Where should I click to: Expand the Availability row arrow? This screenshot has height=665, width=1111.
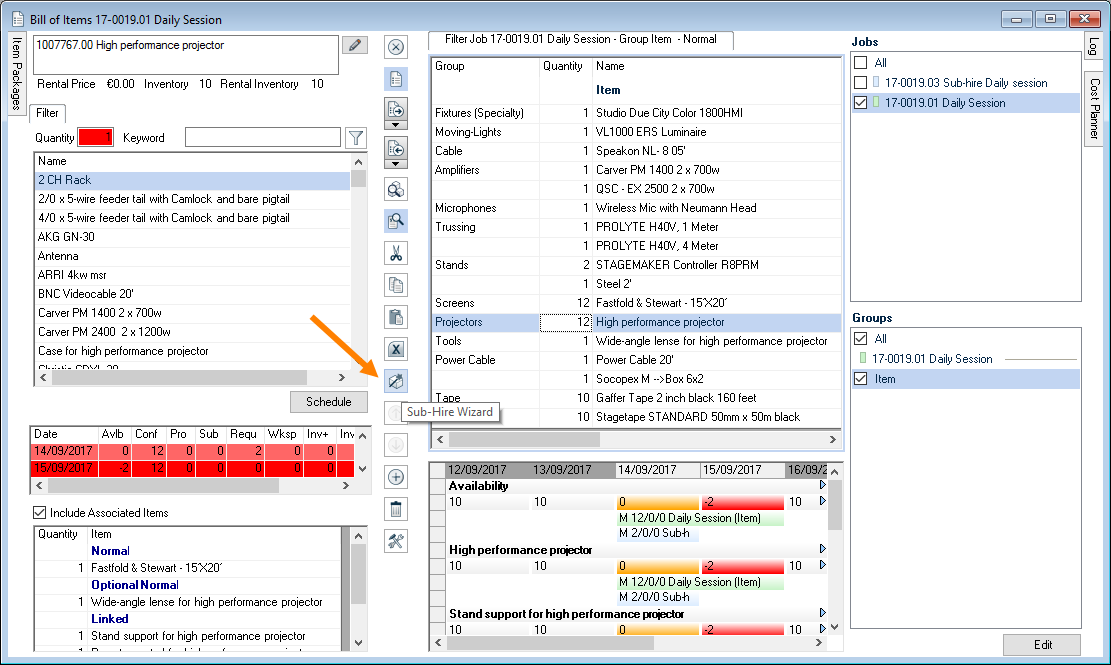(823, 486)
